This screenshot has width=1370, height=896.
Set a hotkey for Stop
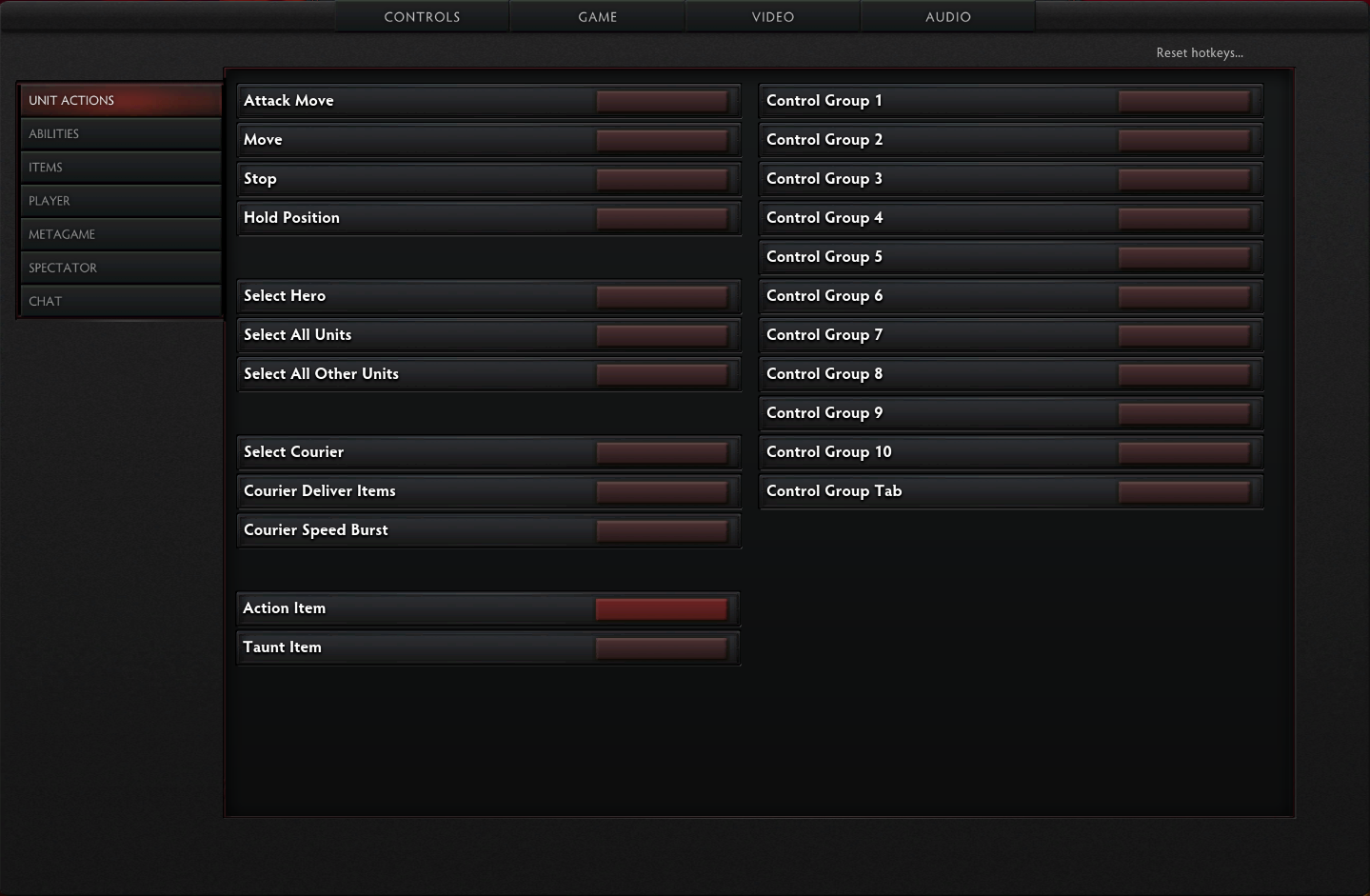point(662,178)
